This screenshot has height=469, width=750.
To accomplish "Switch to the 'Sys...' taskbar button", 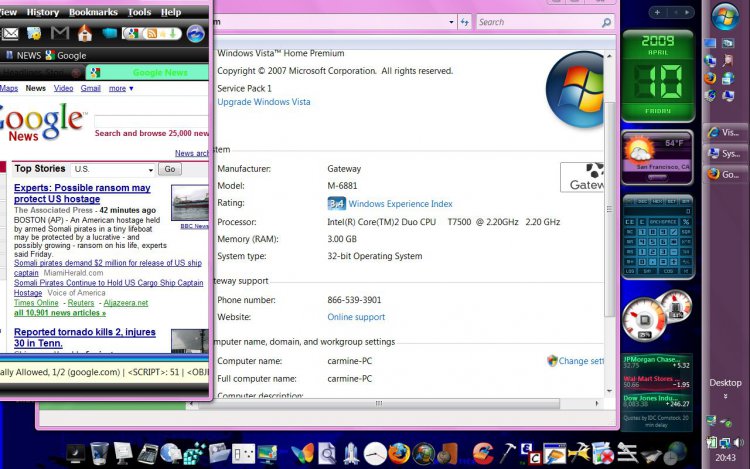I will [x=725, y=153].
